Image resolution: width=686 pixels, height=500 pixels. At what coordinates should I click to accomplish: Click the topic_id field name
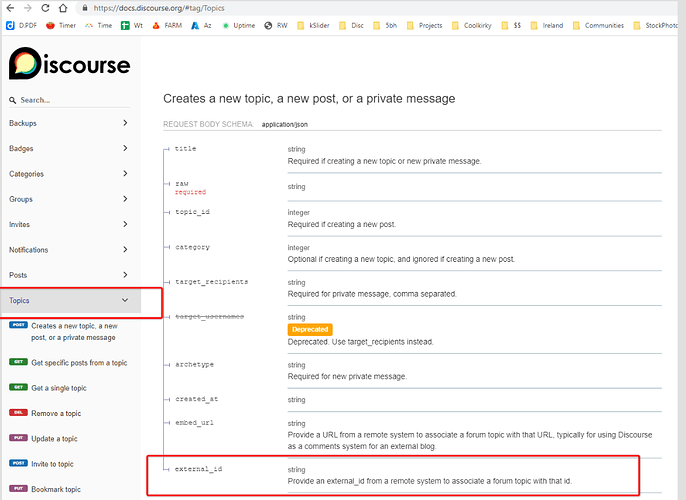pos(192,212)
